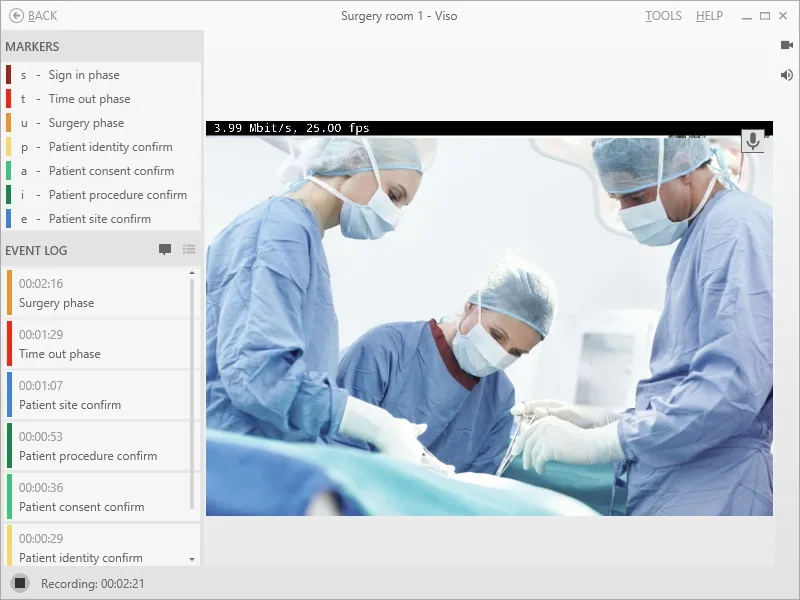
Task: Open the 00:02:16 Surgery phase event
Action: coord(97,292)
